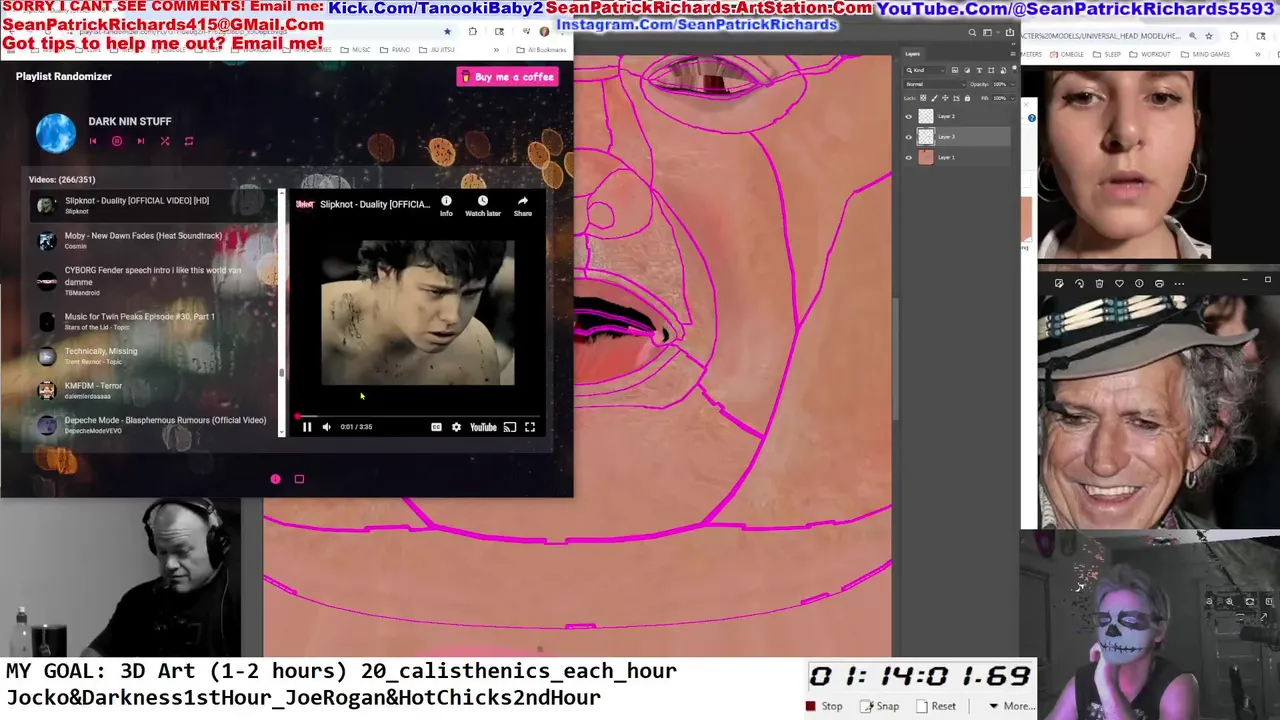Filter layers by shape layers icon
The height and width of the screenshot is (720, 1280).
click(x=991, y=70)
